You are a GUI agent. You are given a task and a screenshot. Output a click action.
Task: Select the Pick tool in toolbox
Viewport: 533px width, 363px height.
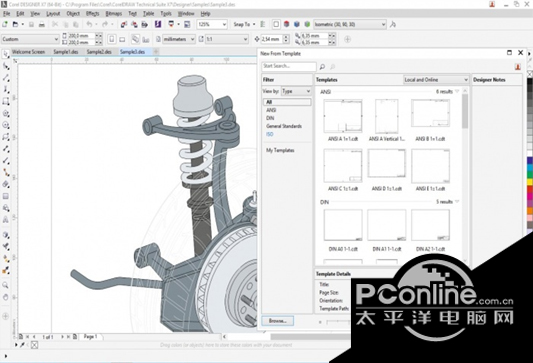(x=6, y=54)
